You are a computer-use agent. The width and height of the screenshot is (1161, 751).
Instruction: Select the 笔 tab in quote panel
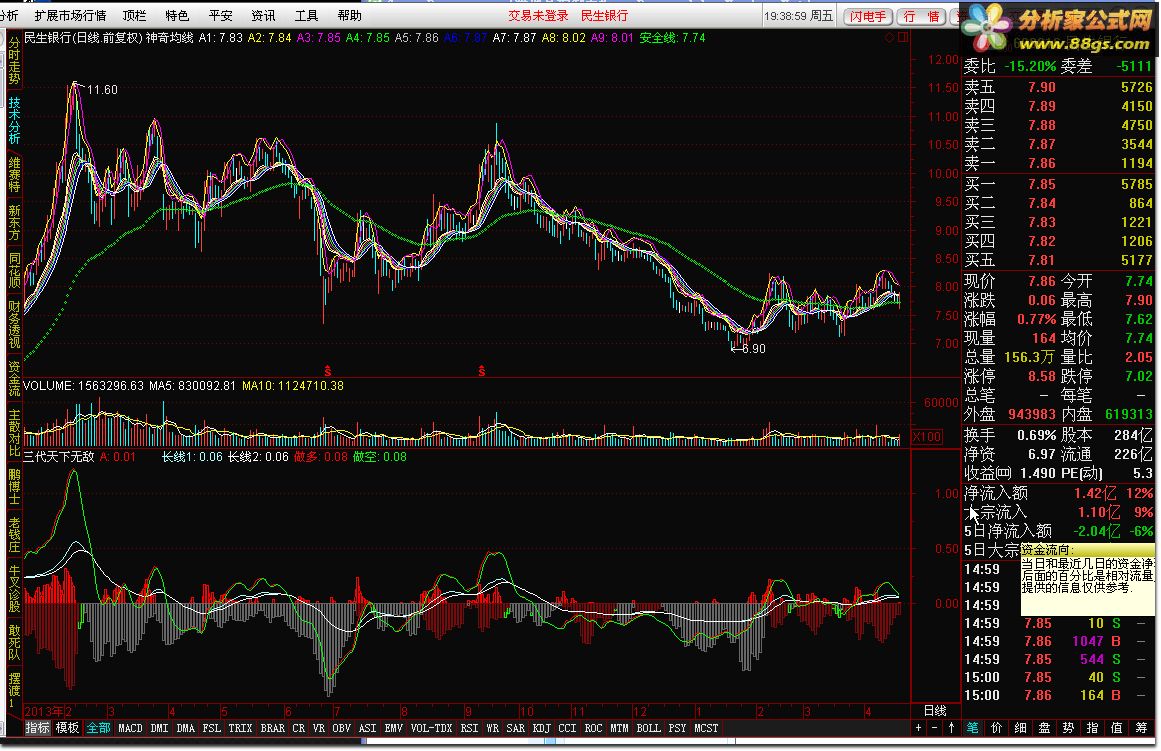973,728
